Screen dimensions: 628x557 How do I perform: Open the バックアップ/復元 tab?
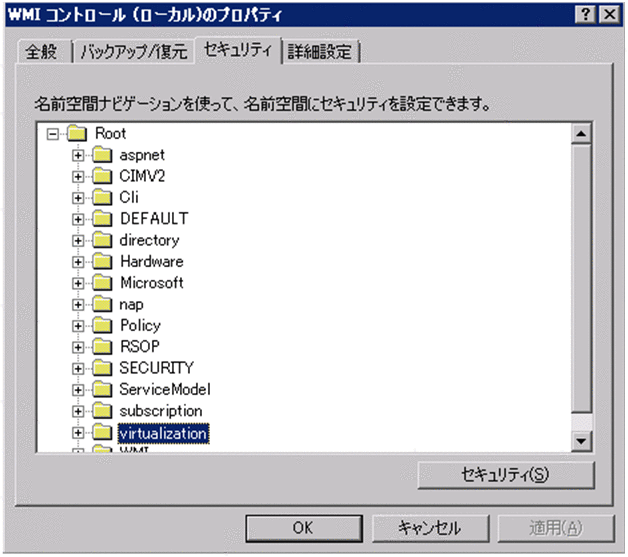[x=134, y=52]
